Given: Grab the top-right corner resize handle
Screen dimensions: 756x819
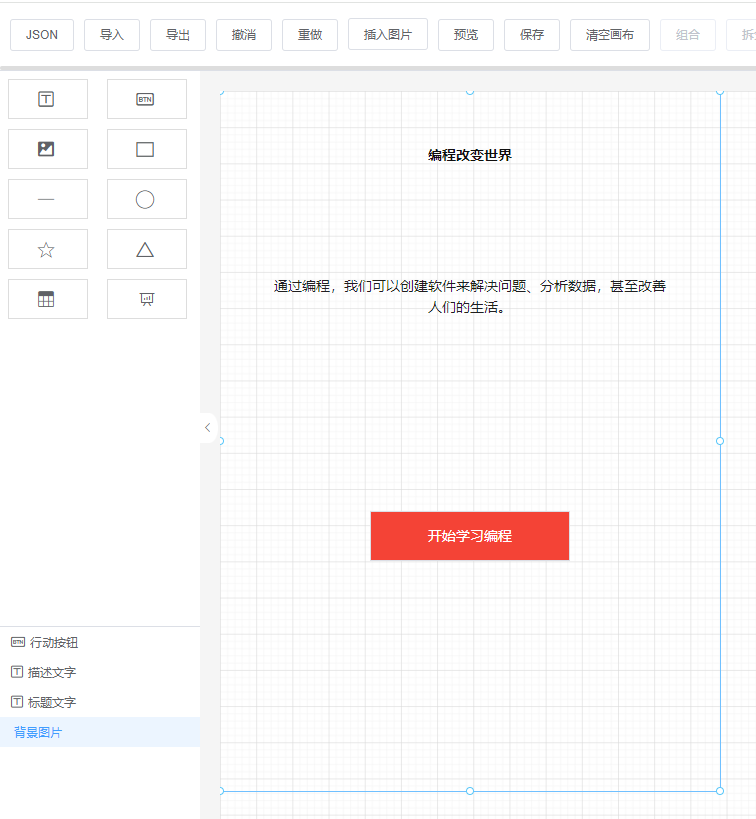Looking at the screenshot, I should tap(720, 92).
